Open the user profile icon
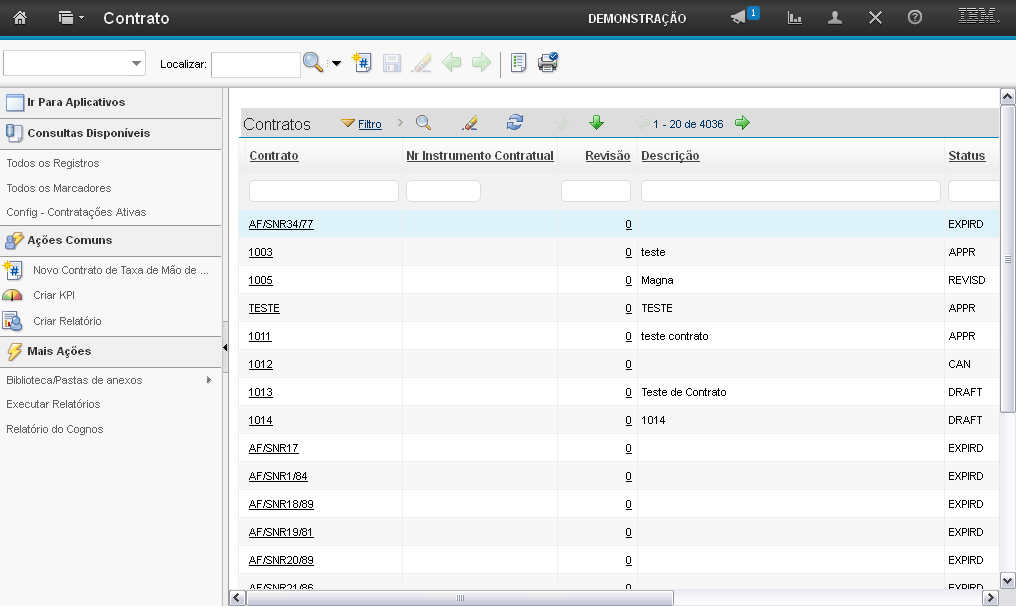The height and width of the screenshot is (607, 1016). 835,18
